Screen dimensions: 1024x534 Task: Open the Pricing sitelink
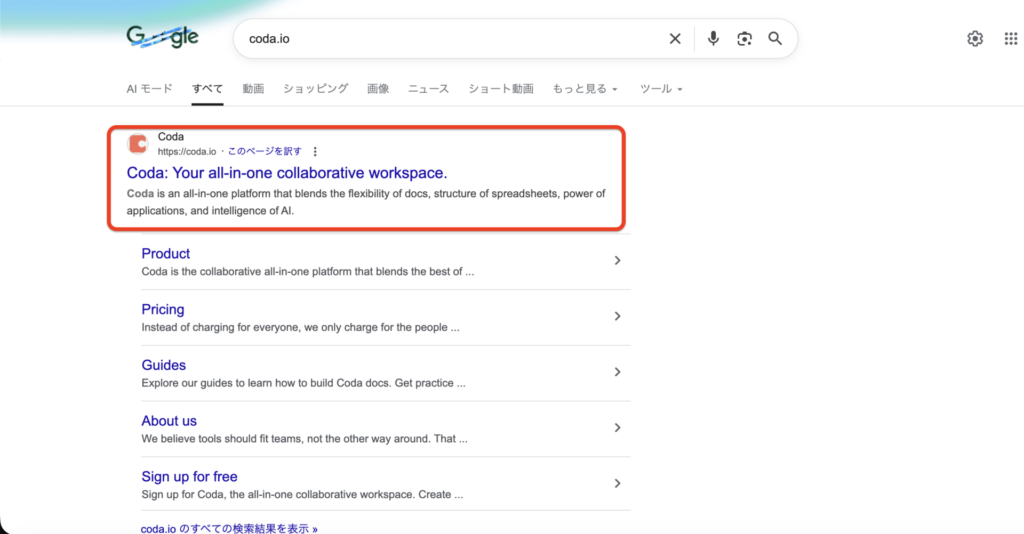[163, 309]
